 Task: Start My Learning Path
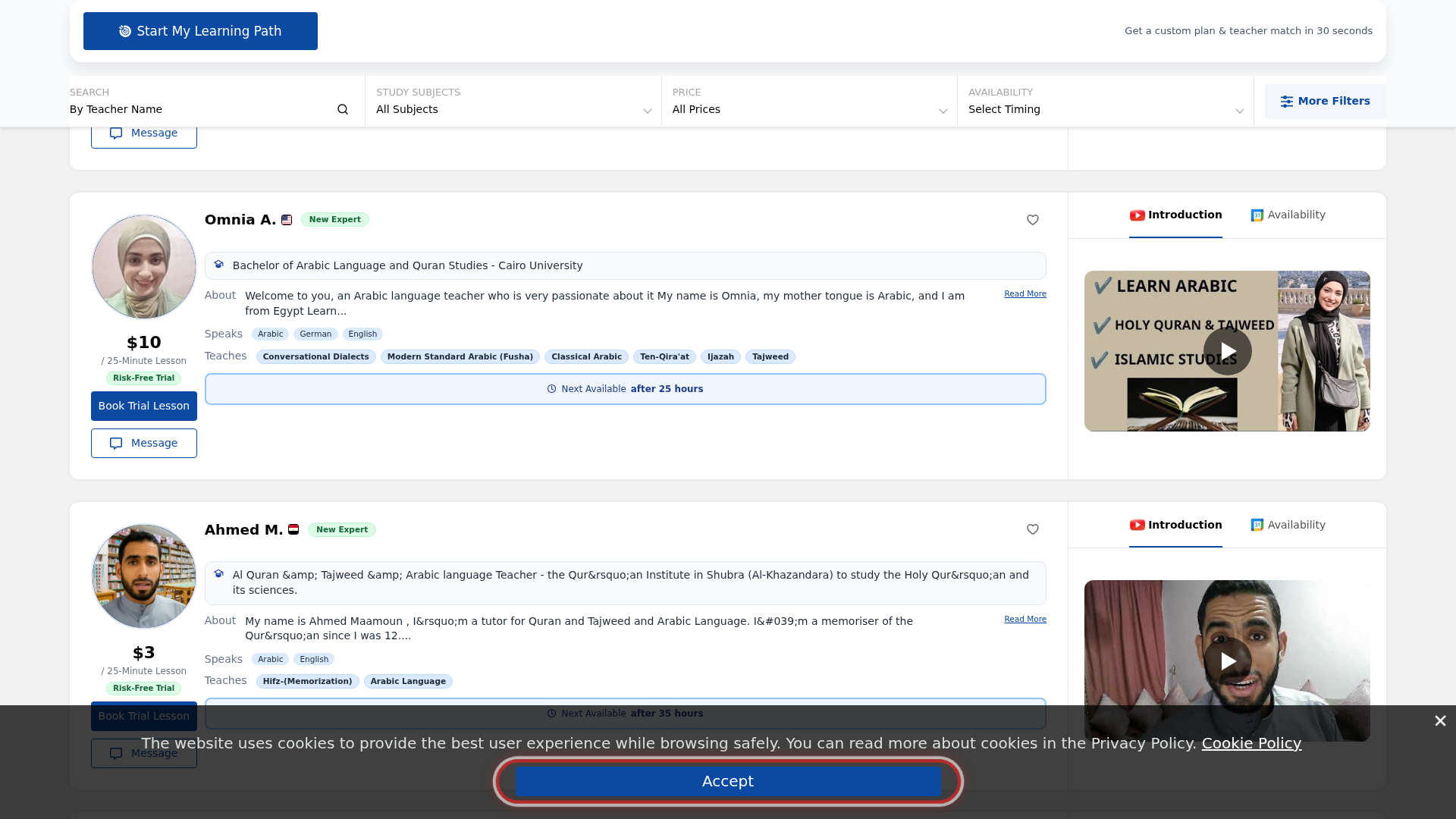pos(200,31)
